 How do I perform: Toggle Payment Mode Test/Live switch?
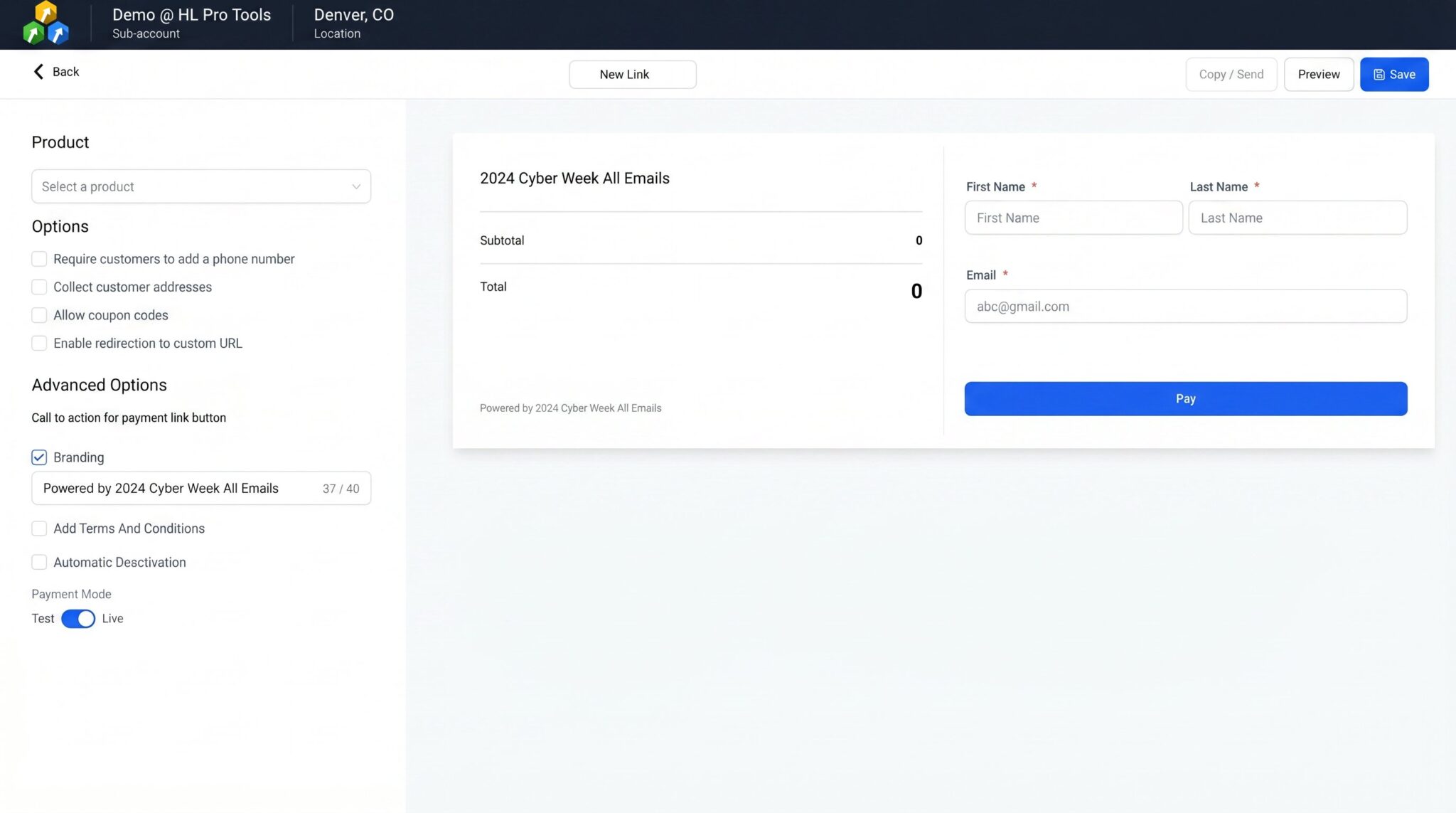pos(78,619)
